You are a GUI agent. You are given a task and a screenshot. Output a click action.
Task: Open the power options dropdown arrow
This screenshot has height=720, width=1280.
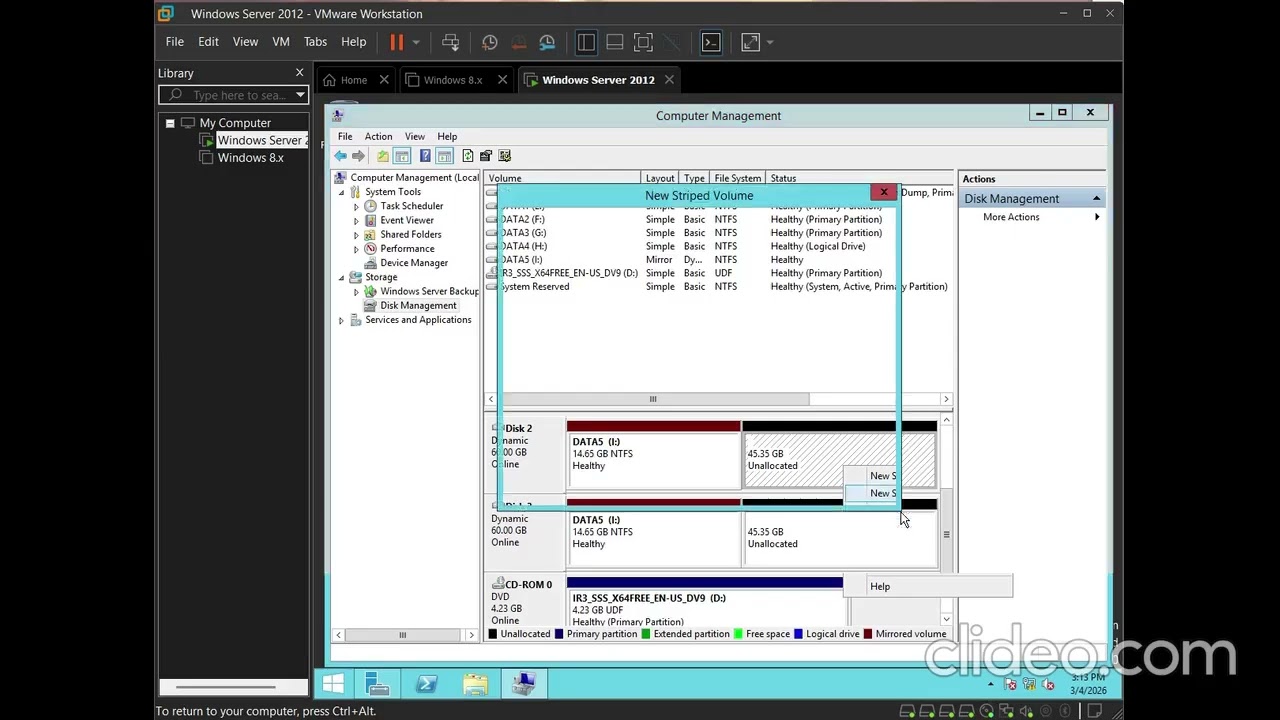416,42
